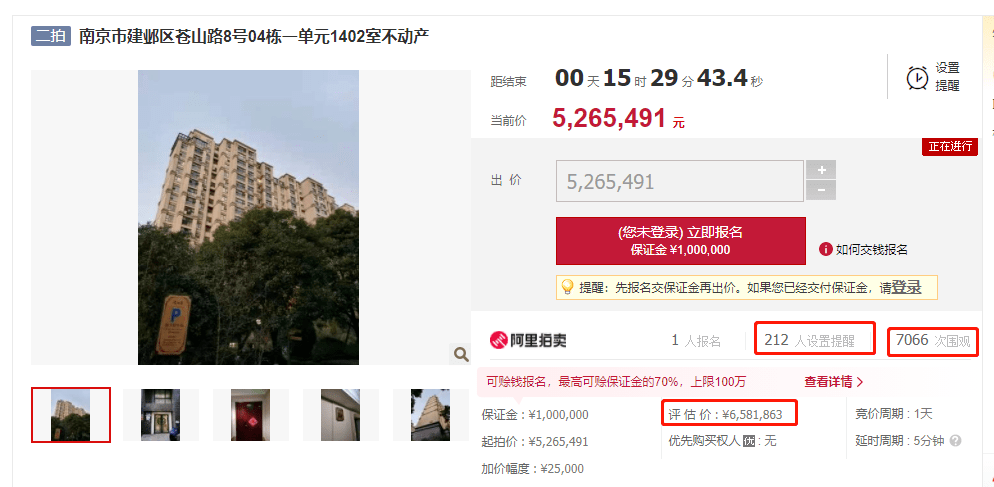Click the 设置提醒 text label
The height and width of the screenshot is (487, 994).
947,77
